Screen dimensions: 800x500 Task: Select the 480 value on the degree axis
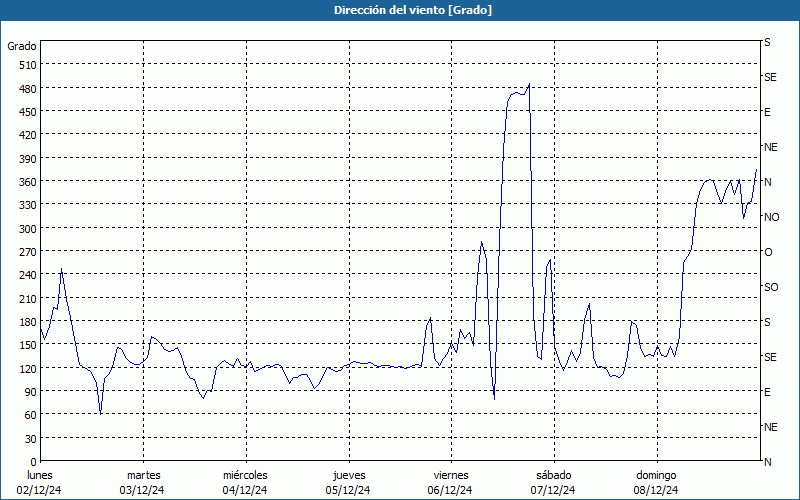28,89
